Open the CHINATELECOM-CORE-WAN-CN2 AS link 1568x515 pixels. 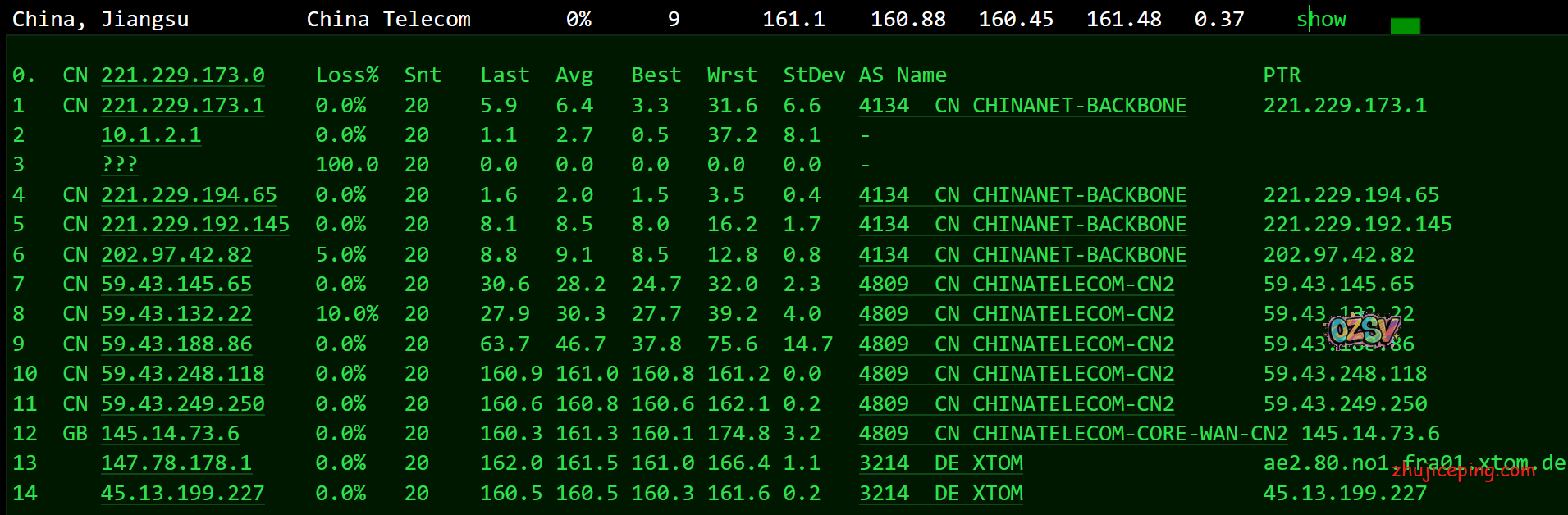(1072, 434)
